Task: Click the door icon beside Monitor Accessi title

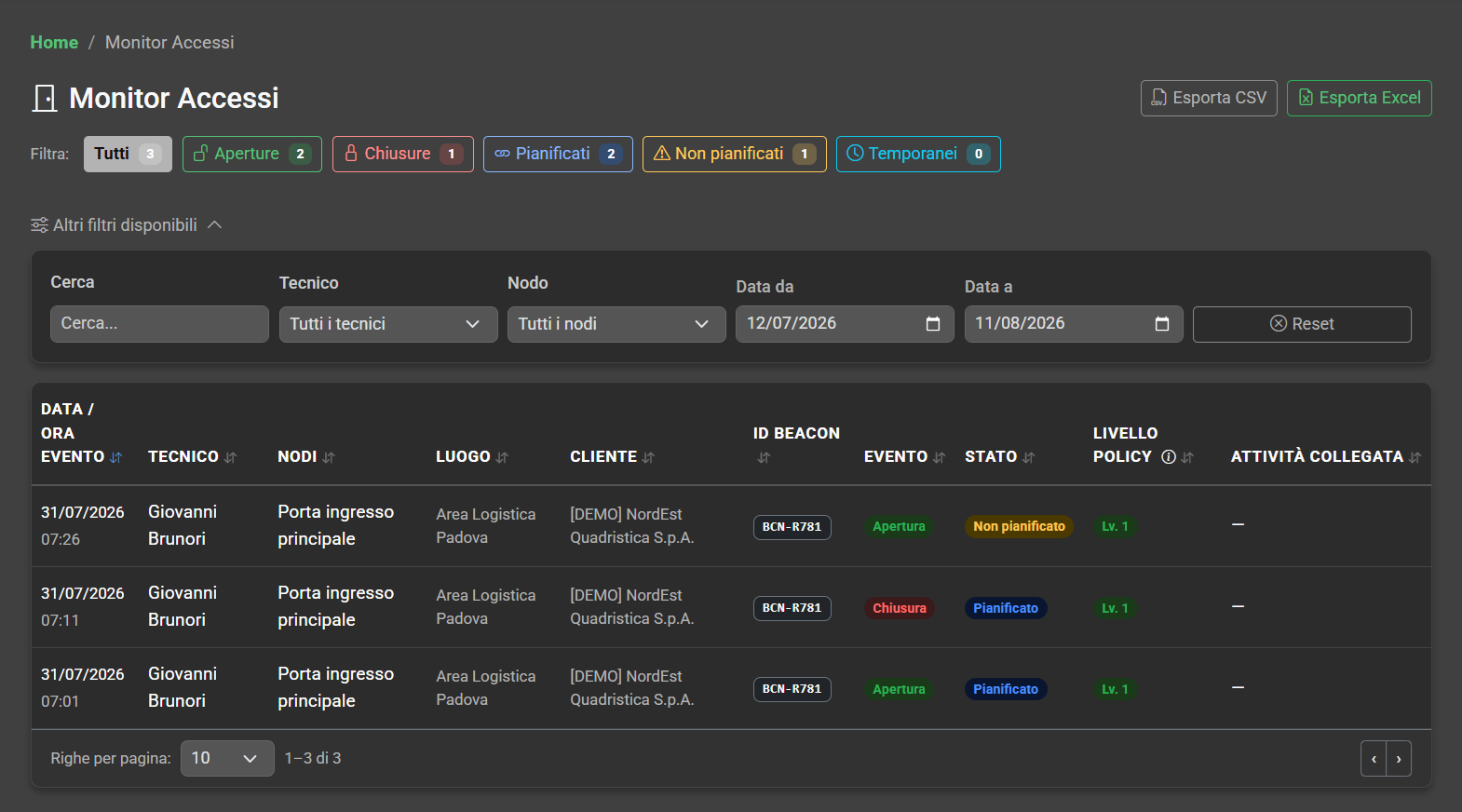Action: tap(45, 98)
